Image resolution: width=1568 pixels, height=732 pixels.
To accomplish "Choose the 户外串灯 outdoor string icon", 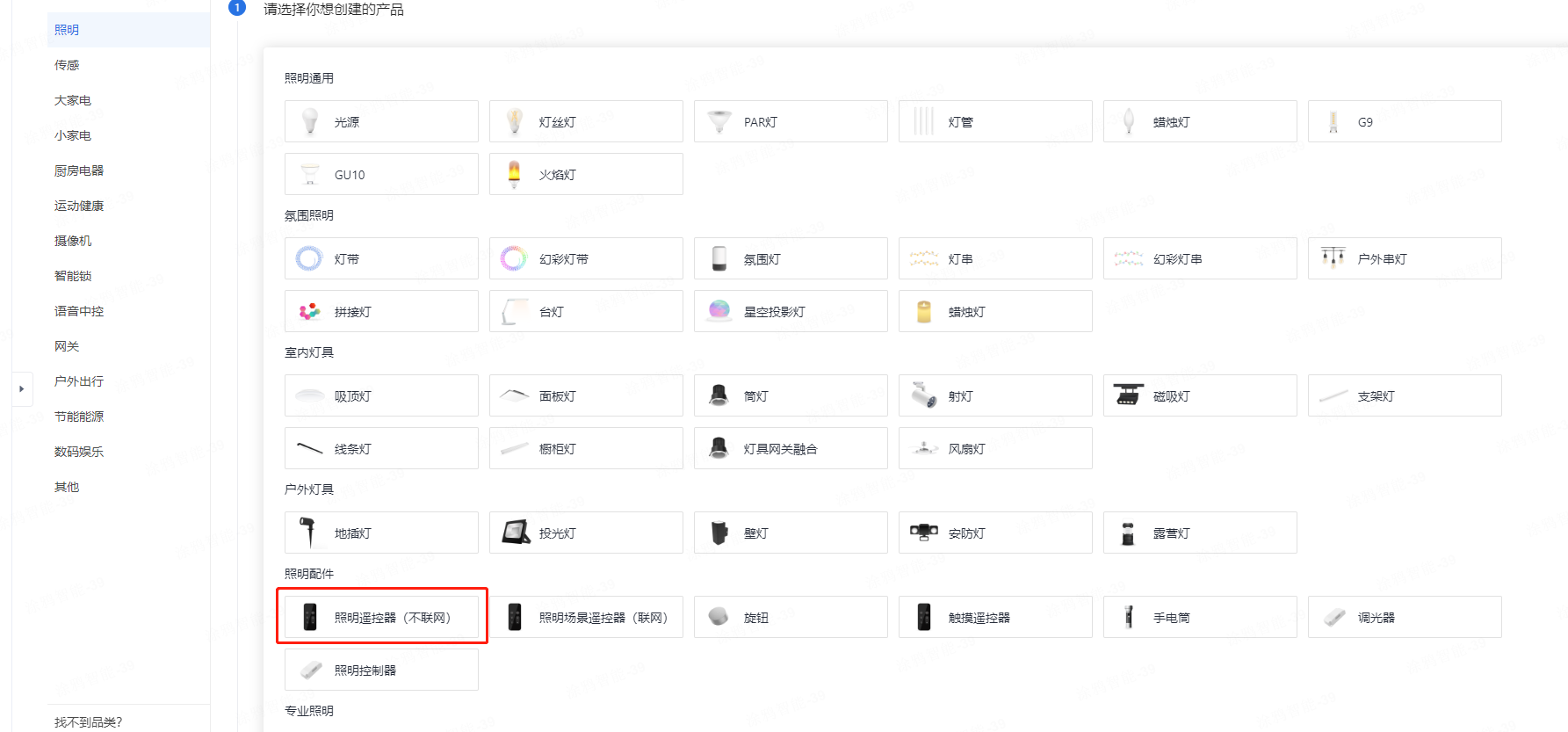I will (1333, 257).
